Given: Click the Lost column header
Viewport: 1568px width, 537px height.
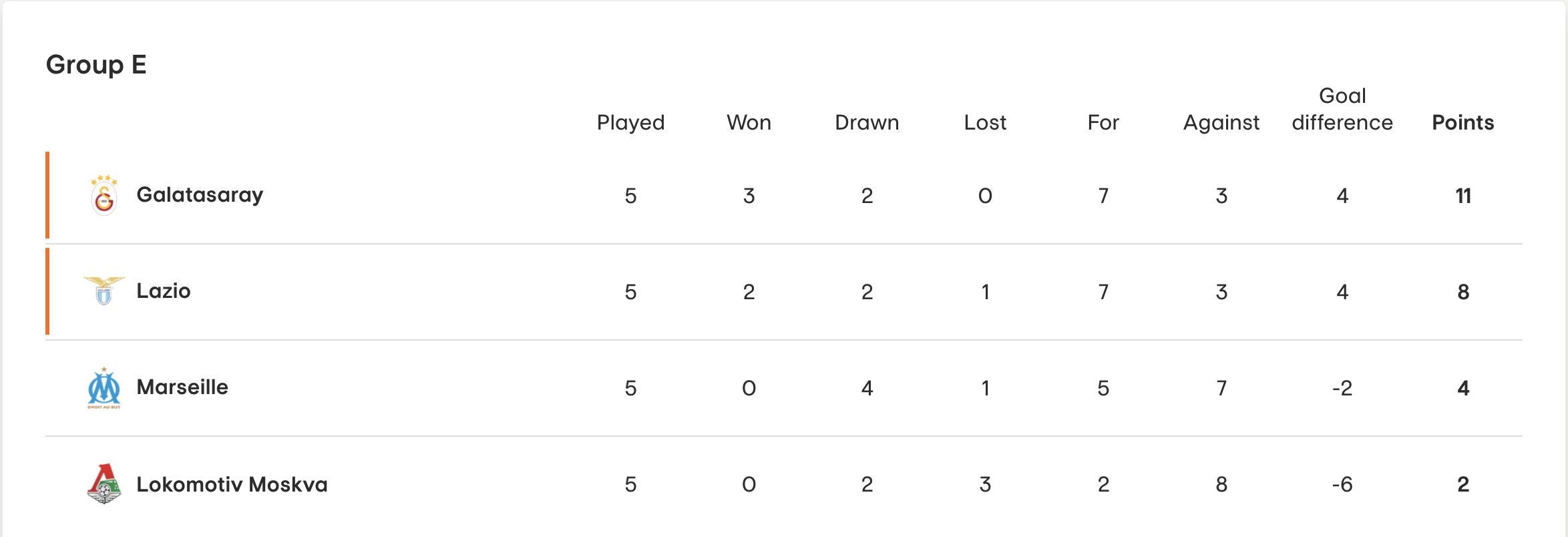Looking at the screenshot, I should pos(985,122).
